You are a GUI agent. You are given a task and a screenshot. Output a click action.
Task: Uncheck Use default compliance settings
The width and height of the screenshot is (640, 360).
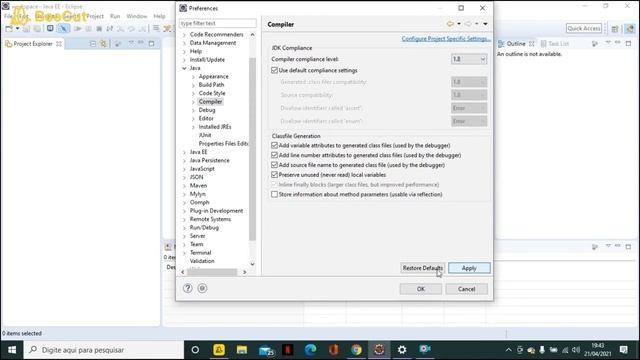[x=274, y=70]
